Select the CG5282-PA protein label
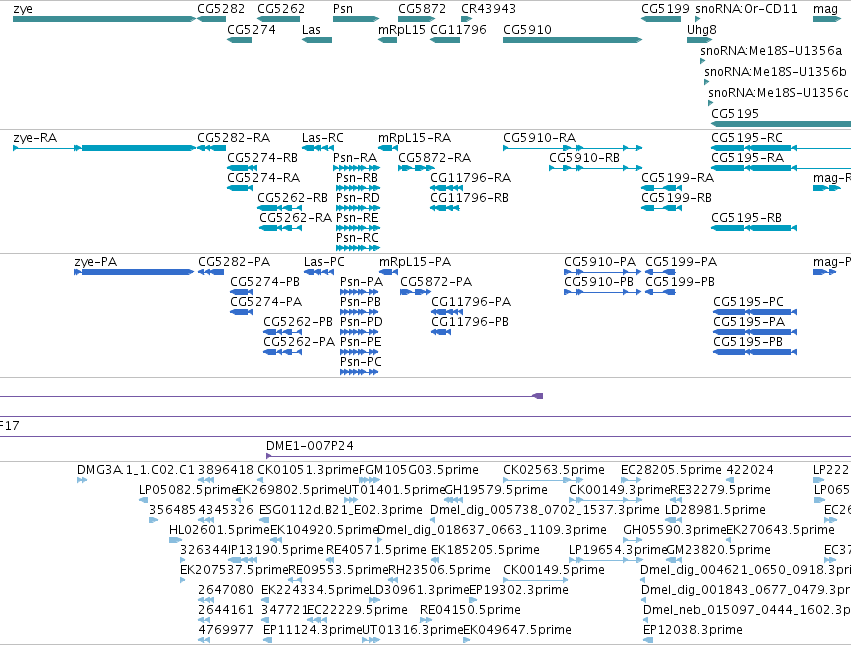The width and height of the screenshot is (851, 645). coord(234,262)
